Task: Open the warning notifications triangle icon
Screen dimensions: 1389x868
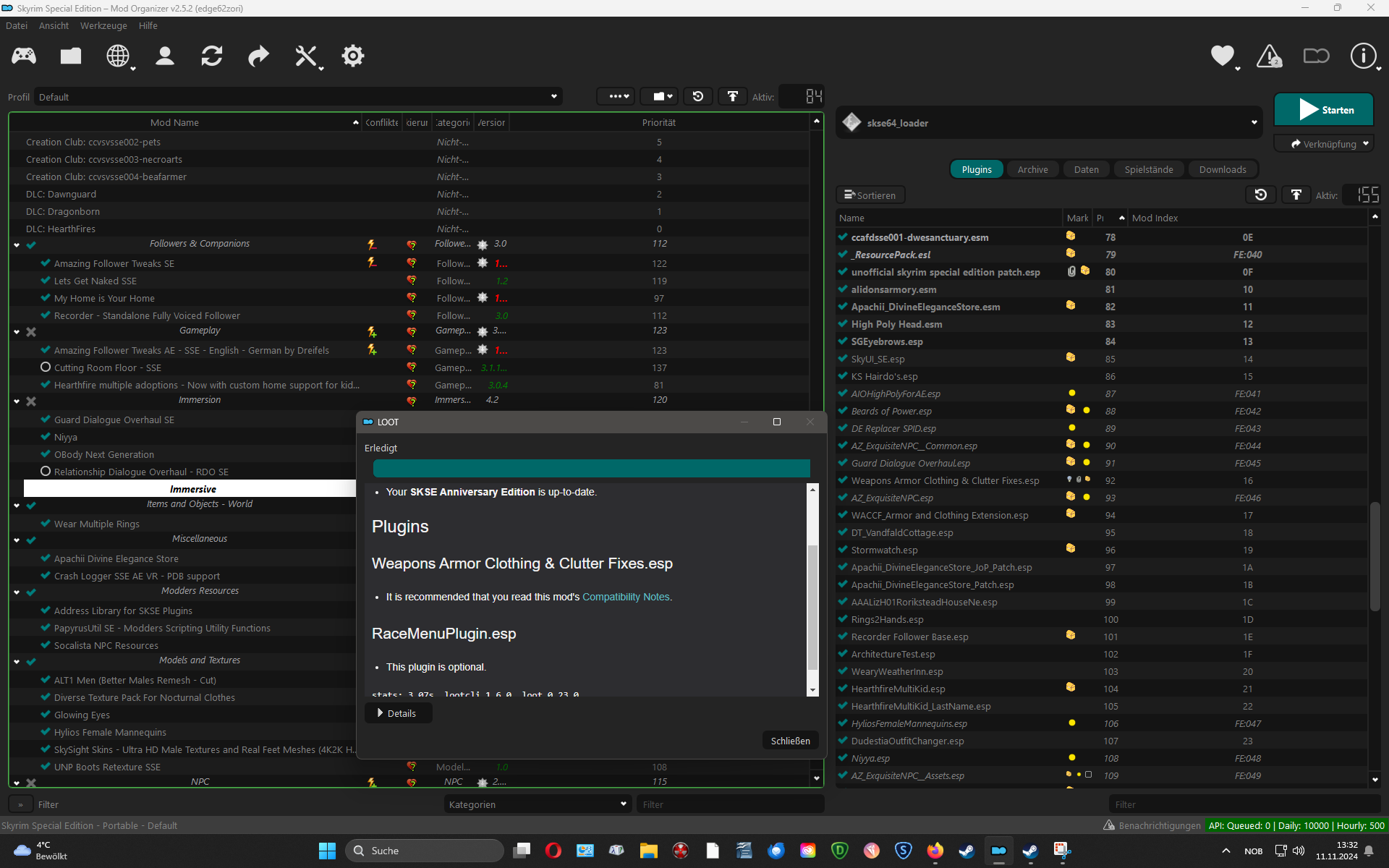Action: pos(1269,56)
